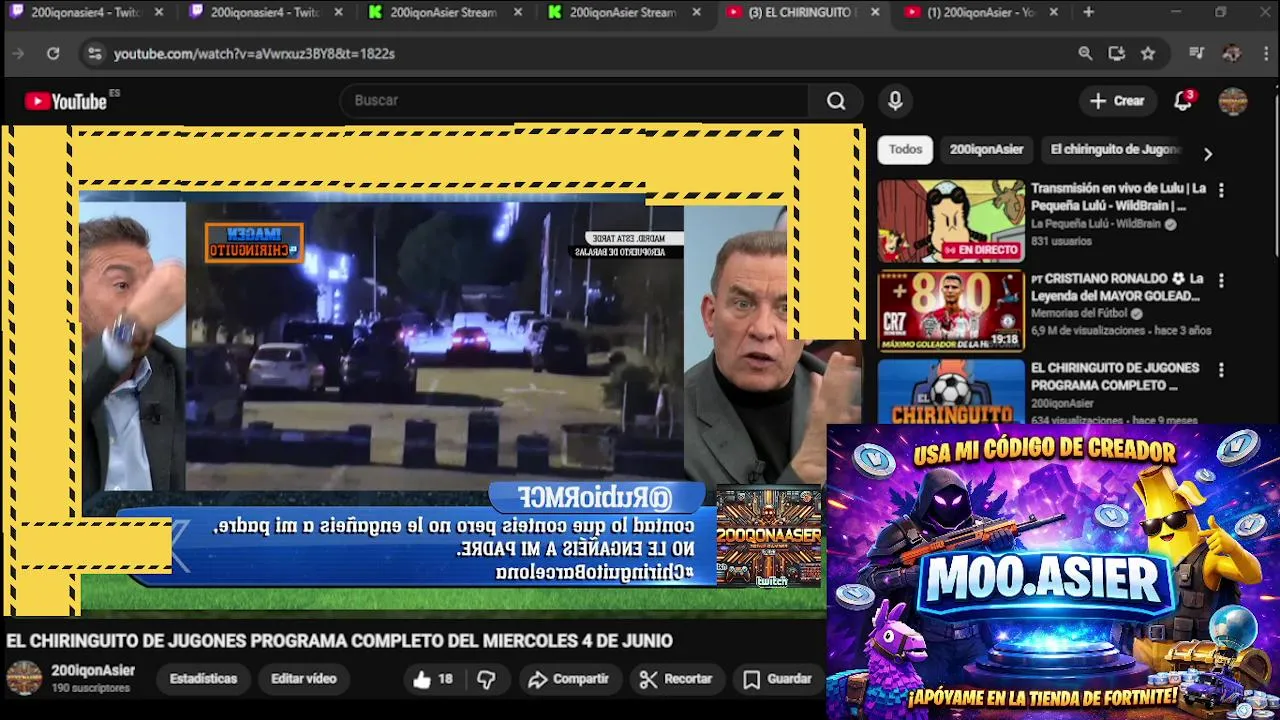Click the 200iqonAsier channel name
The image size is (1280, 720).
coord(93,670)
